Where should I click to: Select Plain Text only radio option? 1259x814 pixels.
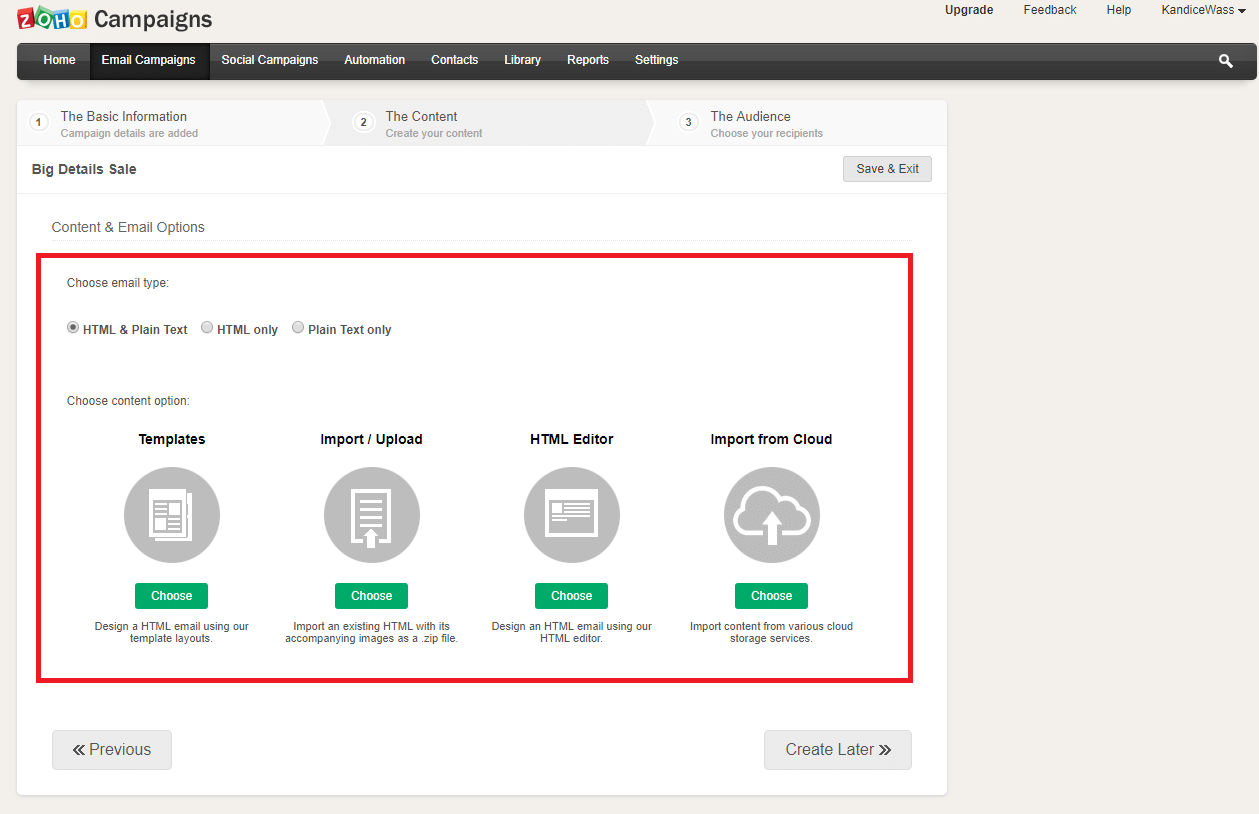click(298, 327)
